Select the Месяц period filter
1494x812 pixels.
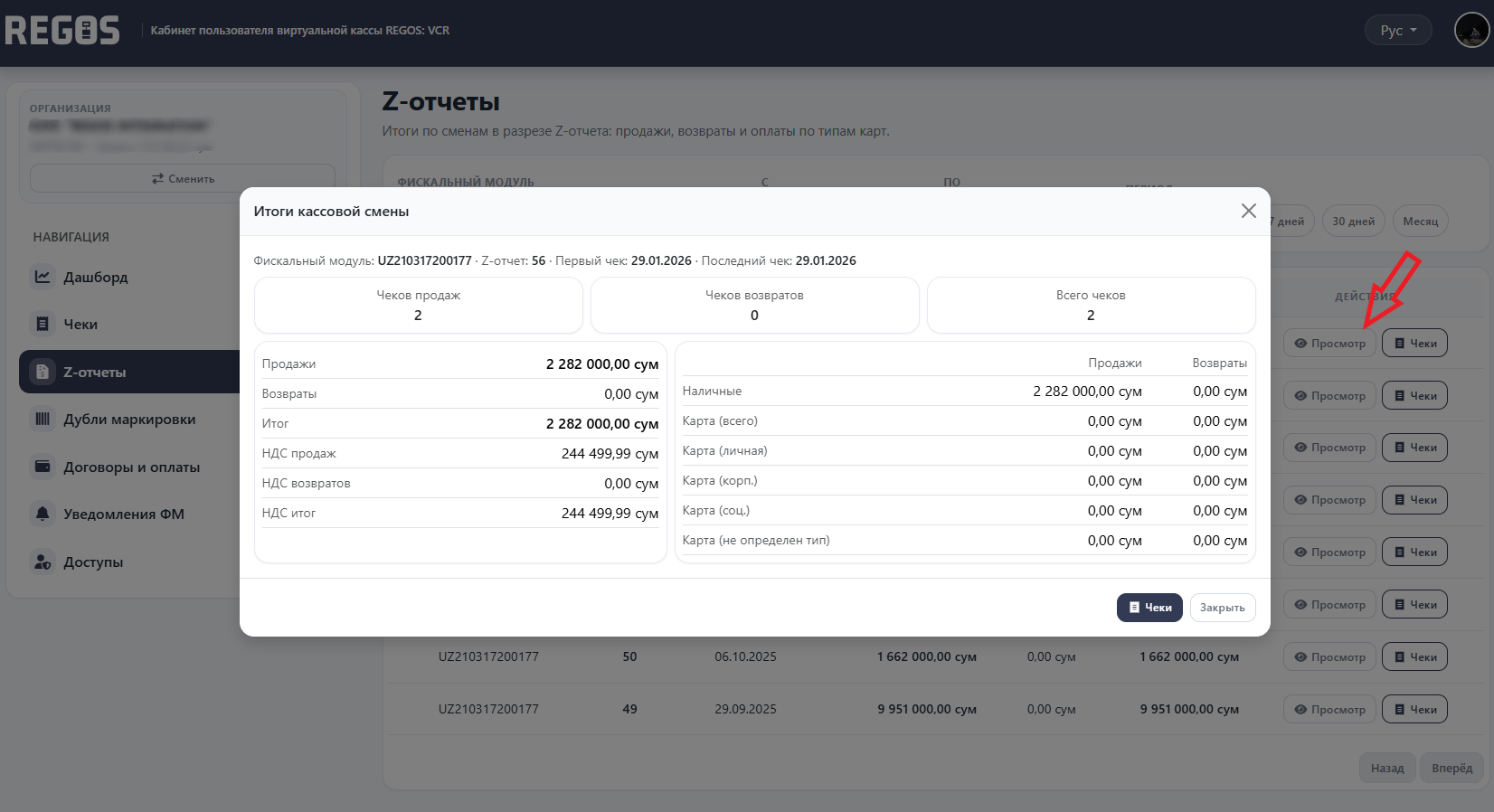pyautogui.click(x=1420, y=222)
